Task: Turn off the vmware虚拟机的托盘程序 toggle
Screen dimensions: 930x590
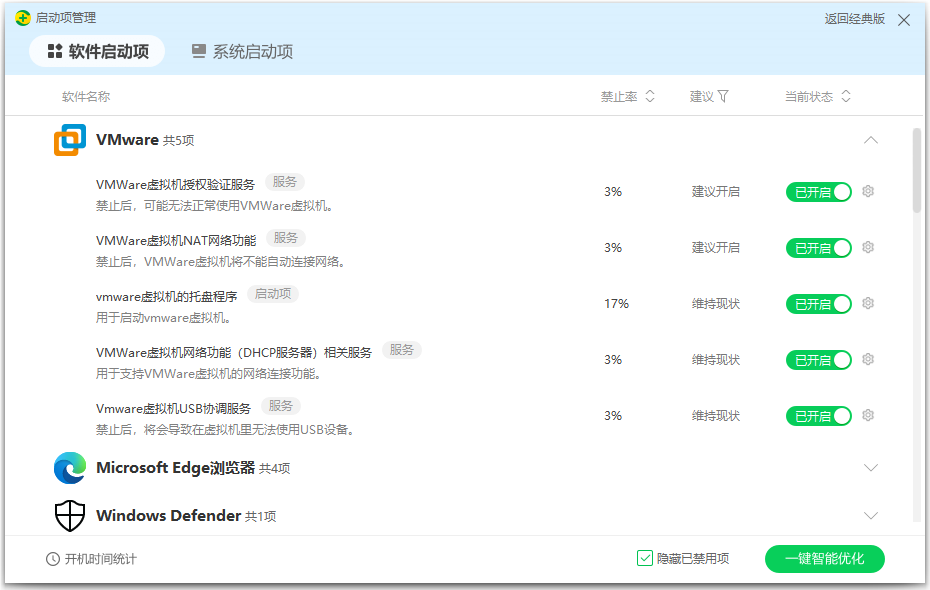Action: click(819, 303)
